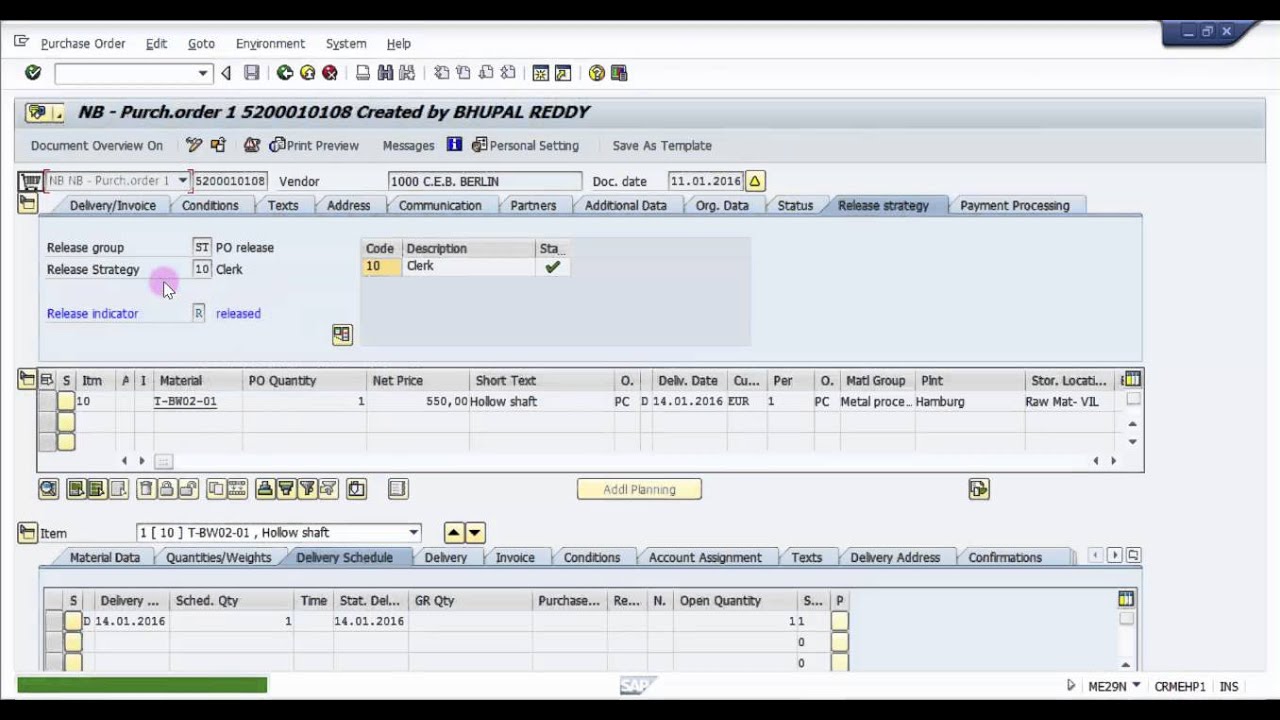1280x720 pixels.
Task: Open material link T-BW02-01
Action: pos(185,401)
